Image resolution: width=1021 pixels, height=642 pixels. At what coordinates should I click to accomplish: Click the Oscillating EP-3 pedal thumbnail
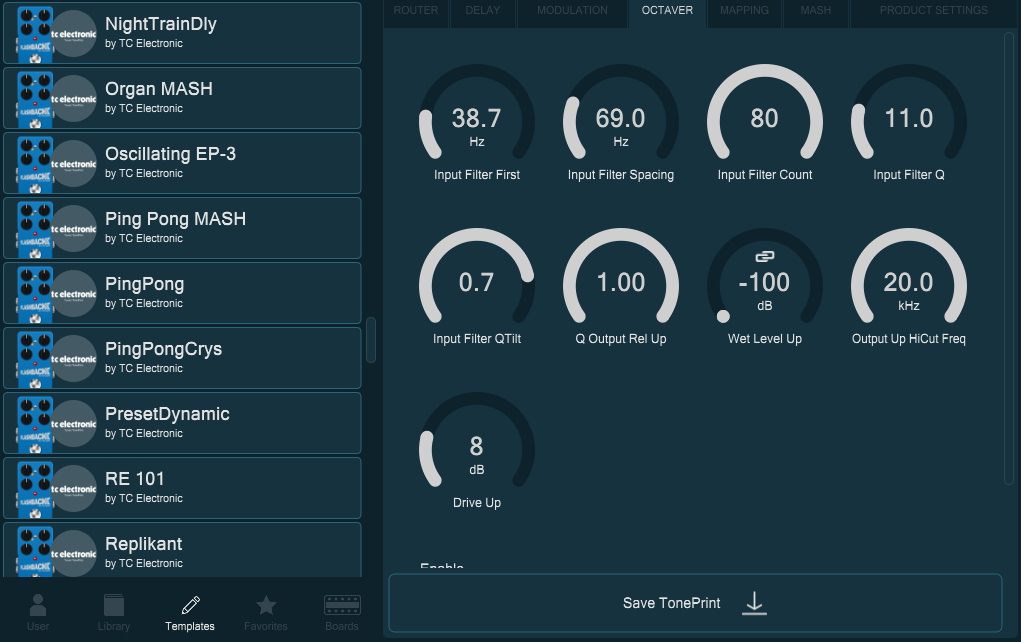click(x=35, y=163)
